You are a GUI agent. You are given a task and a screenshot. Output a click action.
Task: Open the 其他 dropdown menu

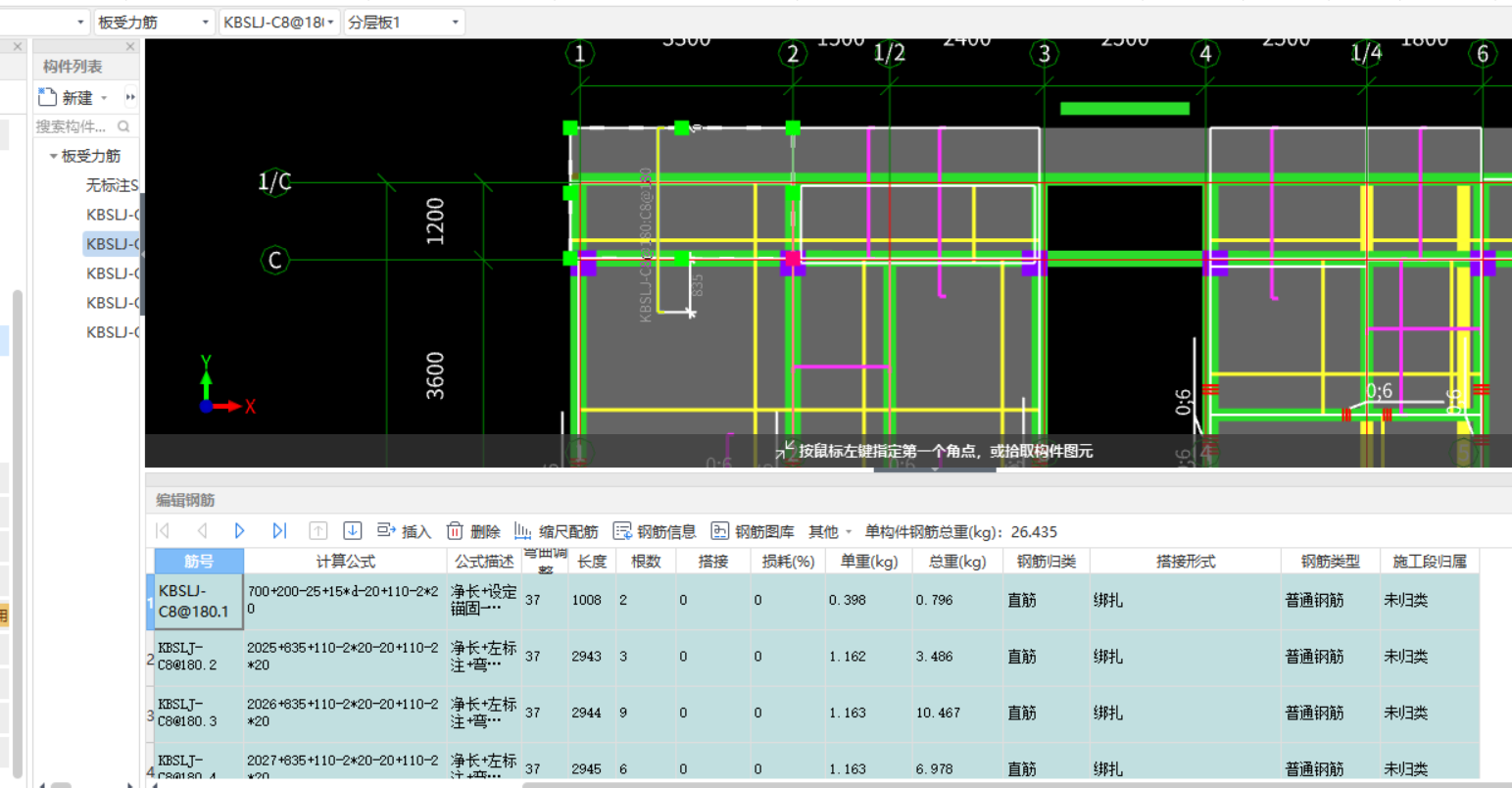tap(830, 531)
